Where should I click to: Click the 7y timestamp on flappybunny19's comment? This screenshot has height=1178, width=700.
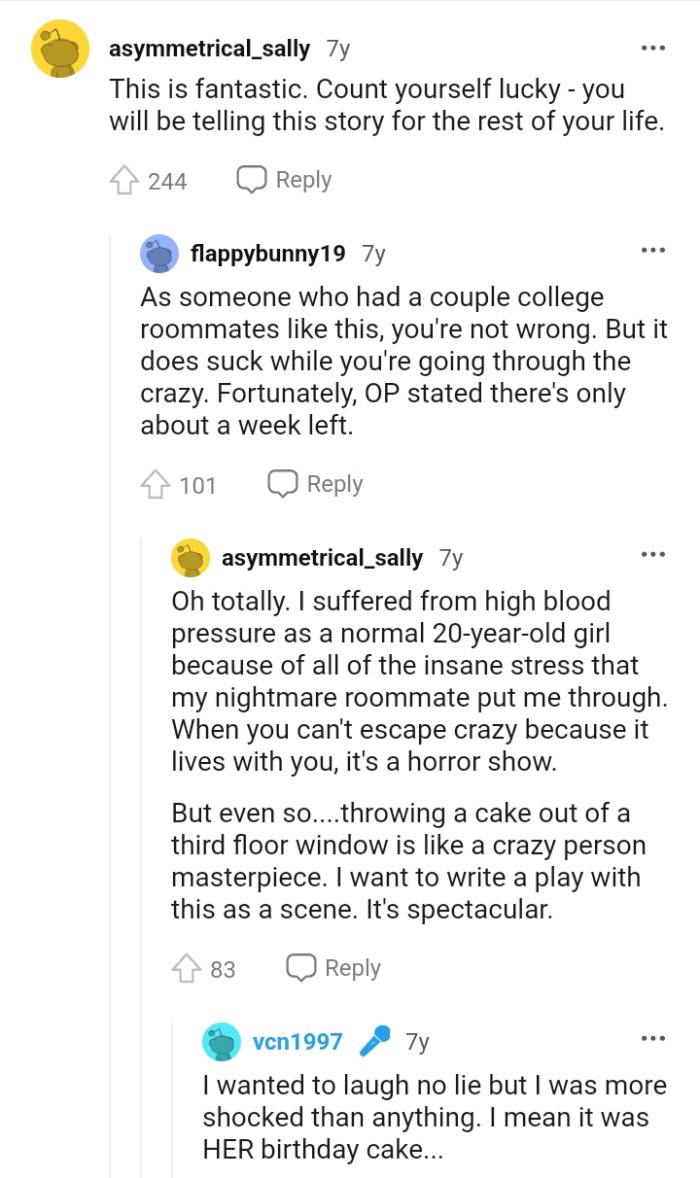tap(372, 253)
